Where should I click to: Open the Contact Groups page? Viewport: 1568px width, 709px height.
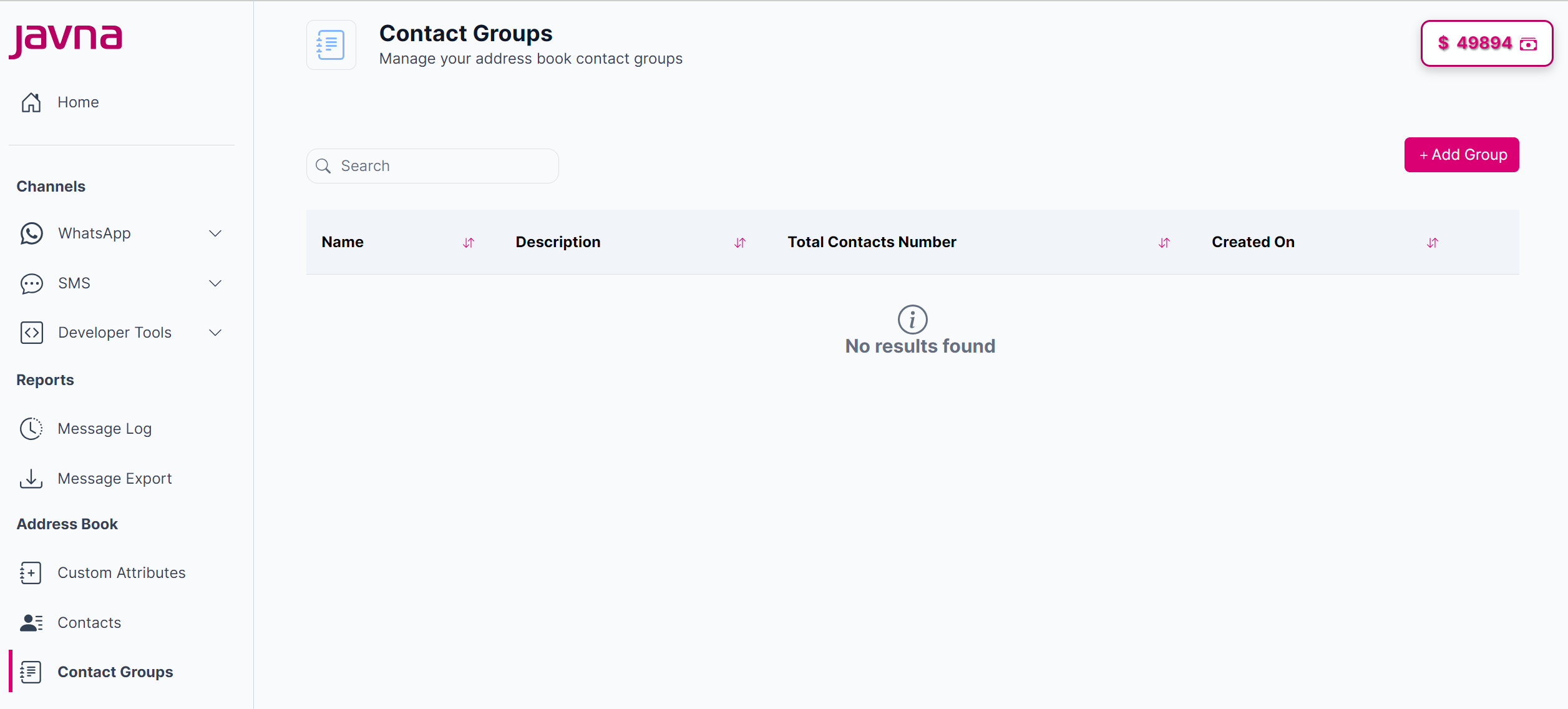point(115,672)
